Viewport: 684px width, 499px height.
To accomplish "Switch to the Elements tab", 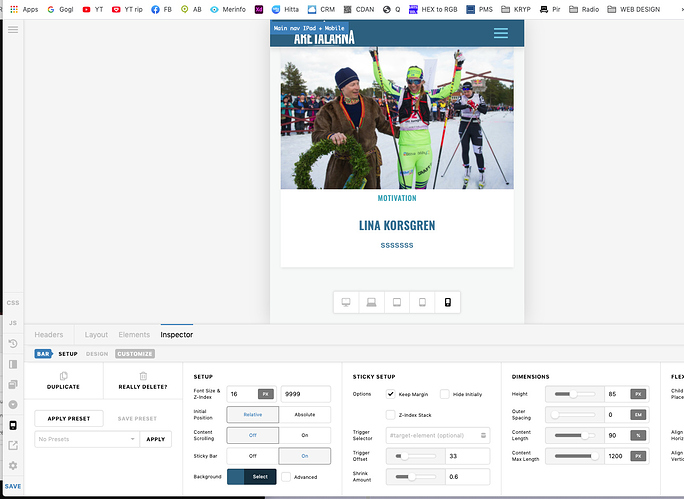I will pyautogui.click(x=134, y=335).
